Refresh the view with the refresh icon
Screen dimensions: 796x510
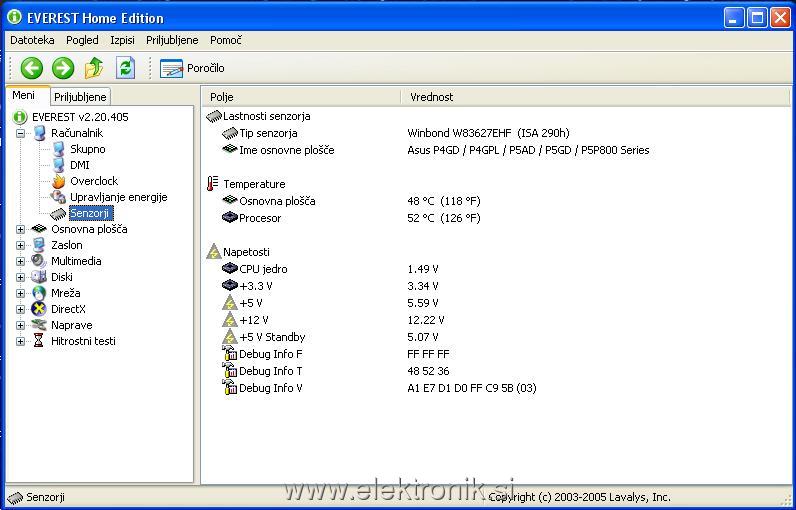(125, 68)
